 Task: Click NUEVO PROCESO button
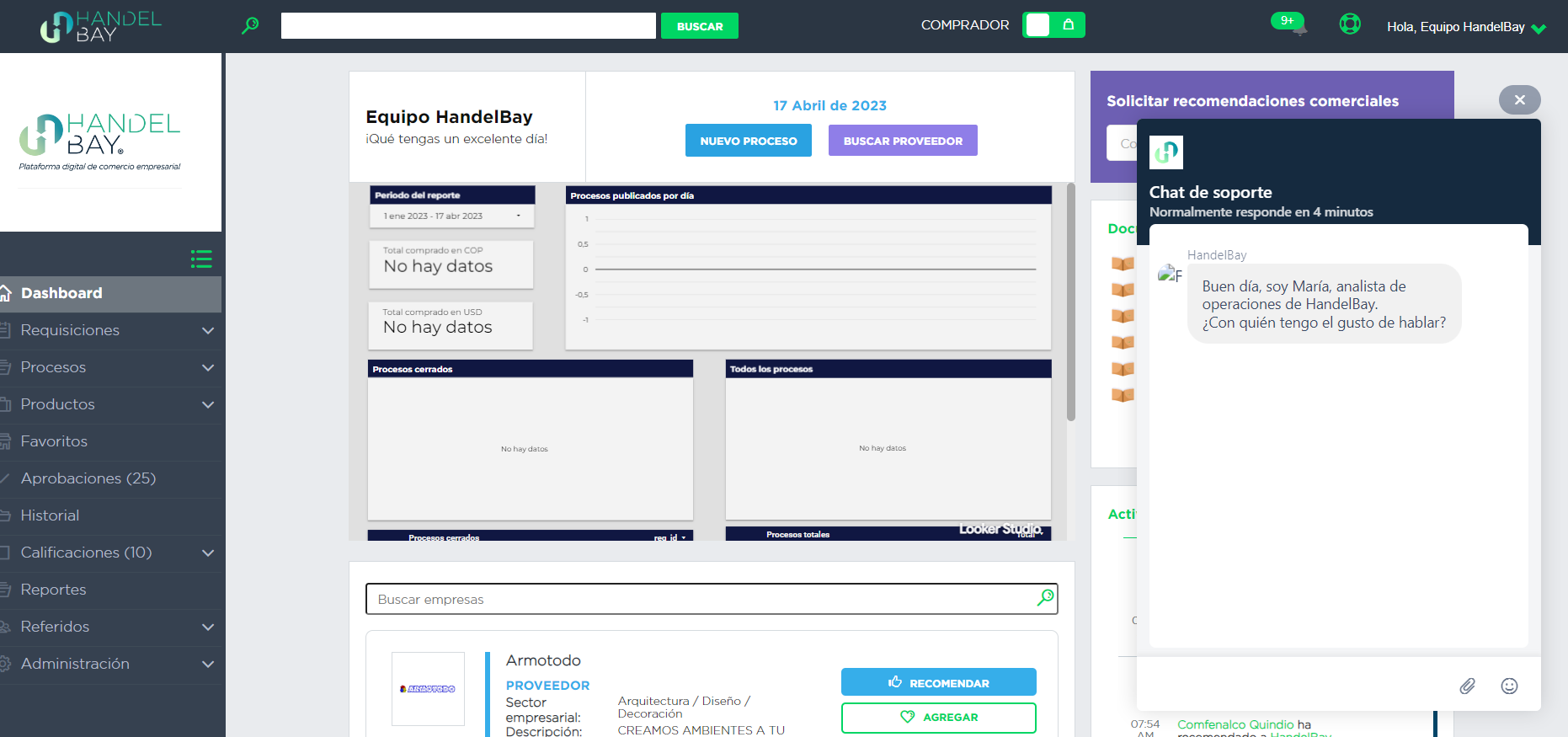749,141
